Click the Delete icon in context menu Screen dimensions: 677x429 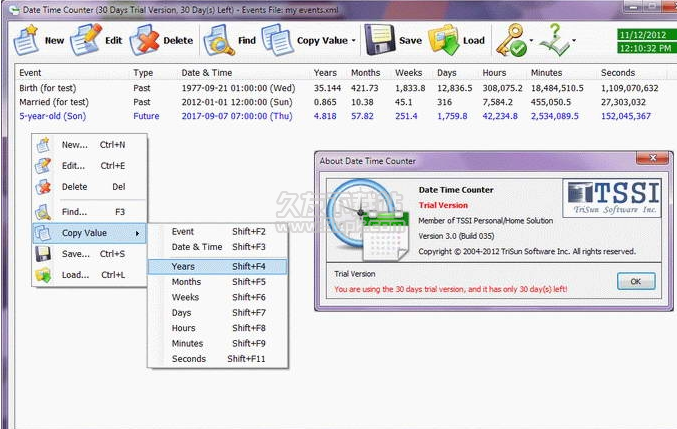pos(43,187)
